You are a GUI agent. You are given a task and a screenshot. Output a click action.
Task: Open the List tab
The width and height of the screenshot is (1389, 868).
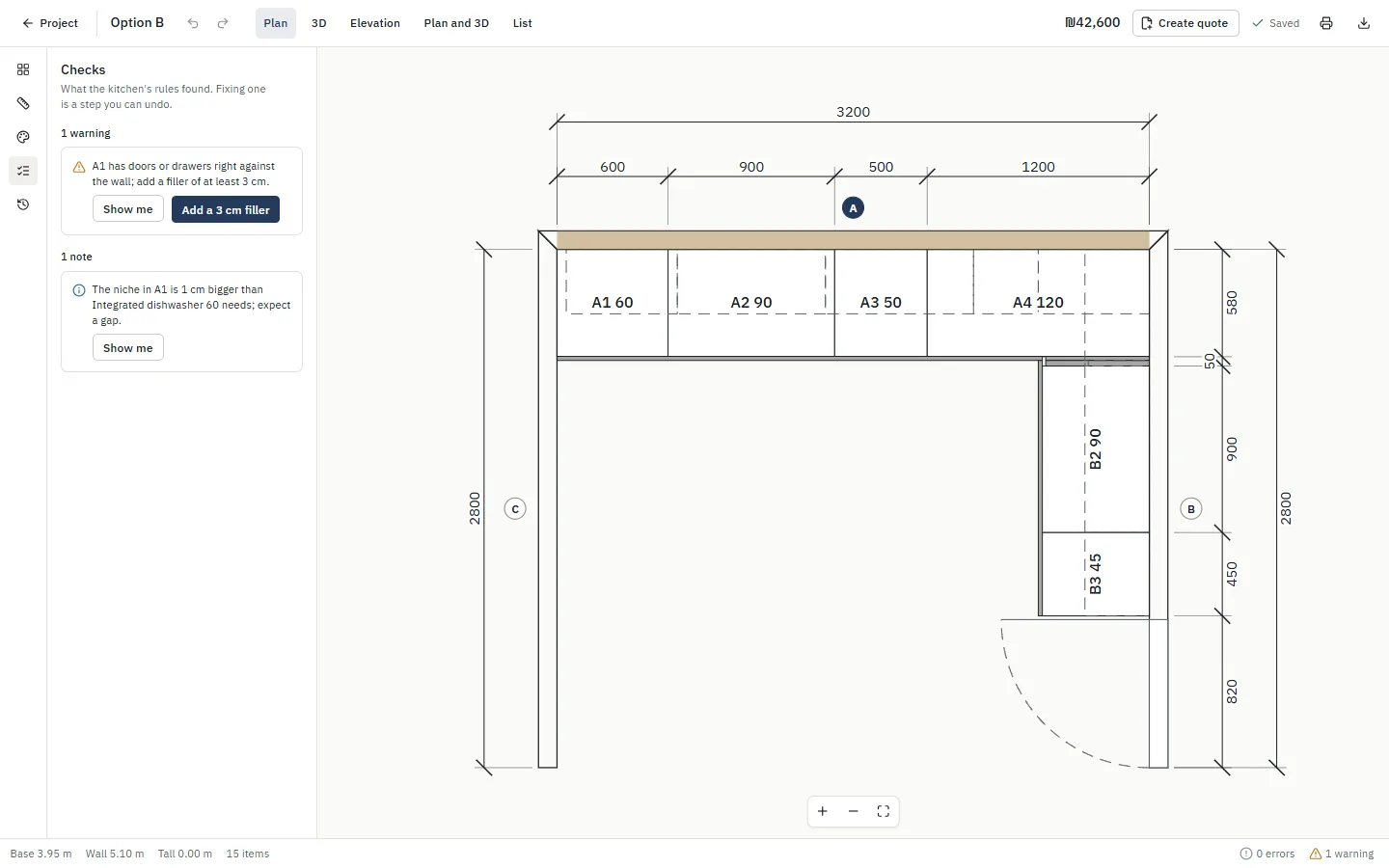coord(523,23)
